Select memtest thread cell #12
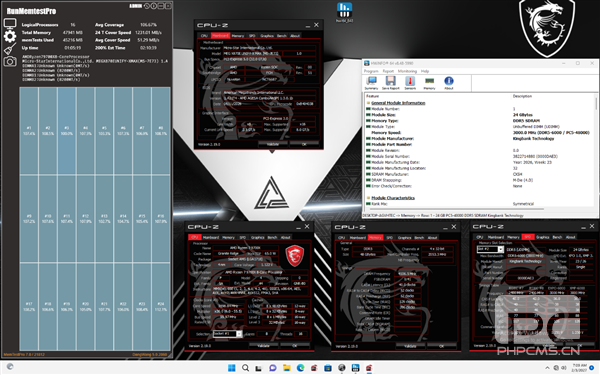Image resolution: width=600 pixels, height=375 pixels. (x=86, y=218)
